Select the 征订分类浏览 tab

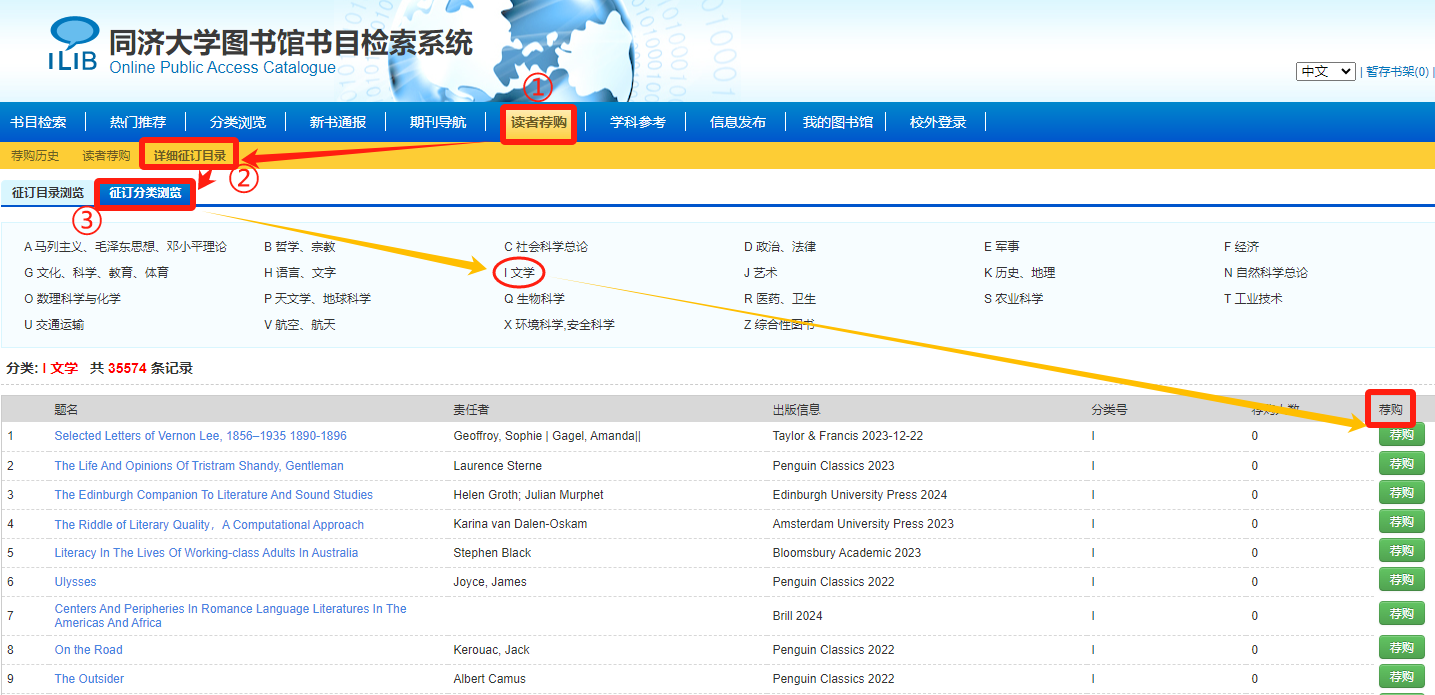[x=145, y=193]
